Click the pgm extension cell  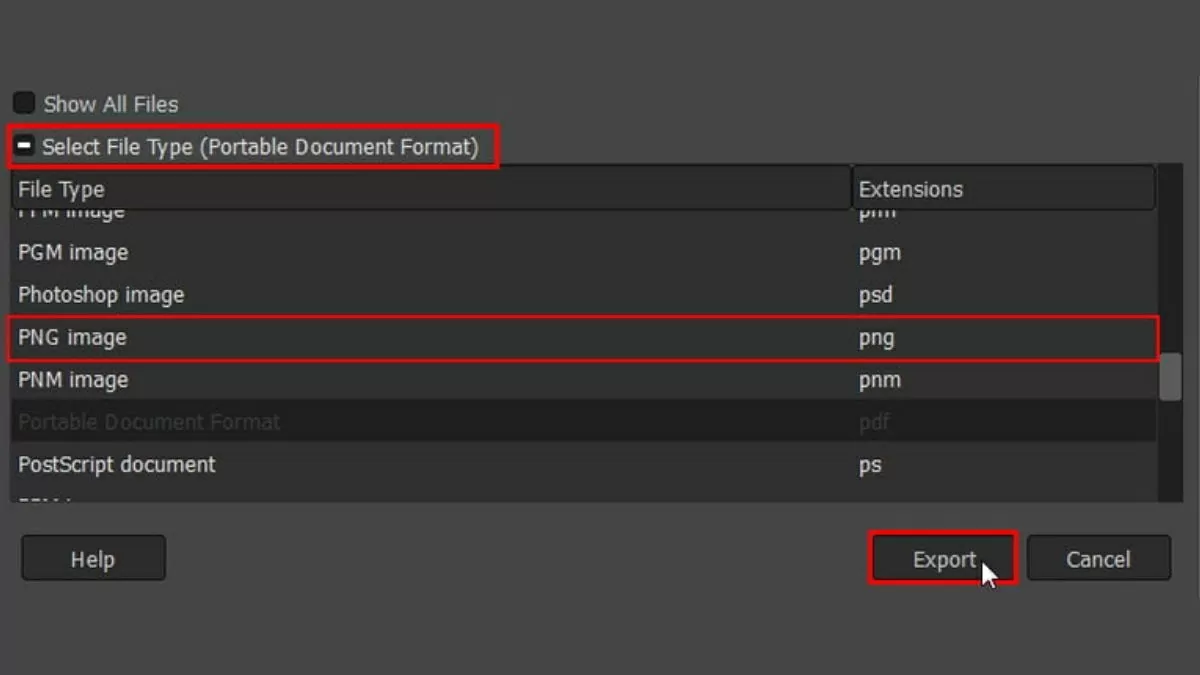click(x=879, y=253)
